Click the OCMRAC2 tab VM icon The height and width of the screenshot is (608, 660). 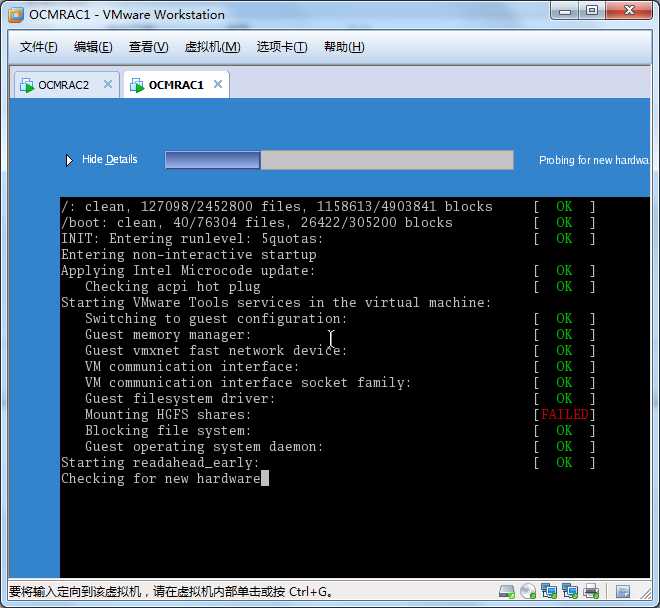27,85
